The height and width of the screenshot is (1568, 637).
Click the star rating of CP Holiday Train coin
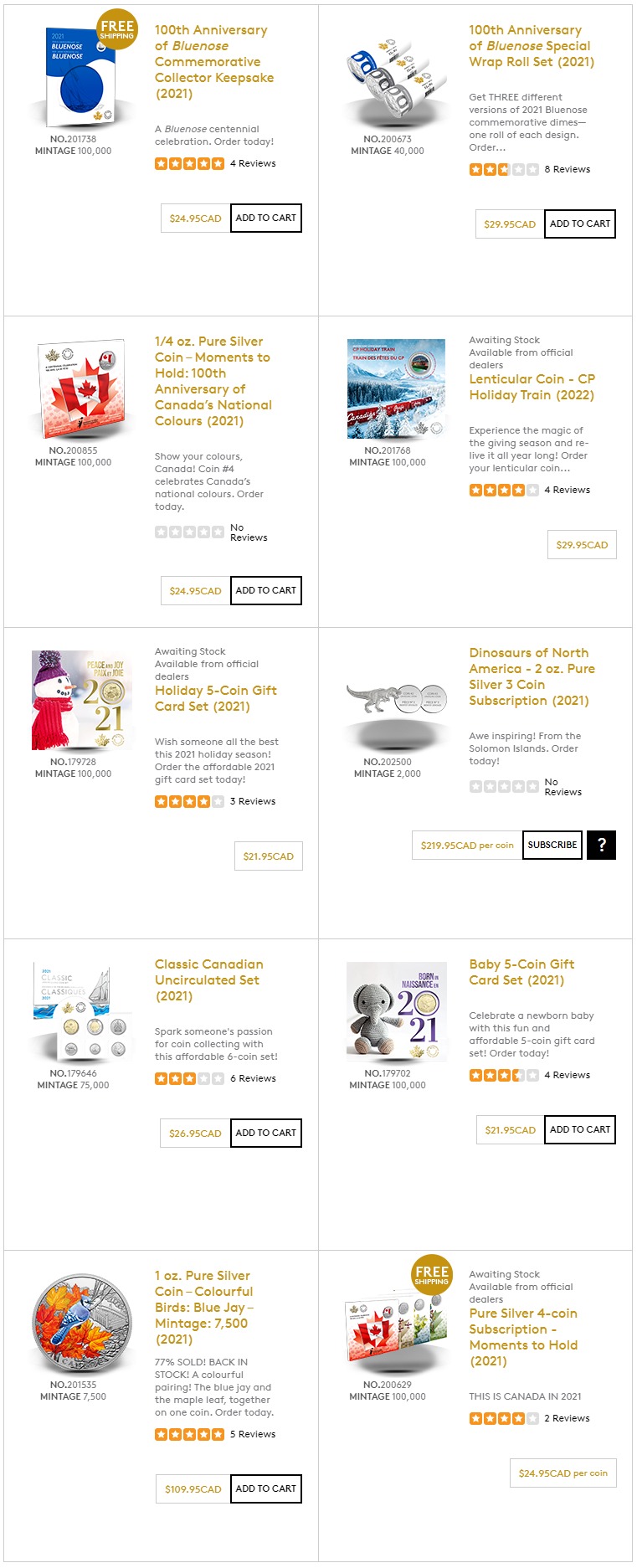(x=504, y=490)
